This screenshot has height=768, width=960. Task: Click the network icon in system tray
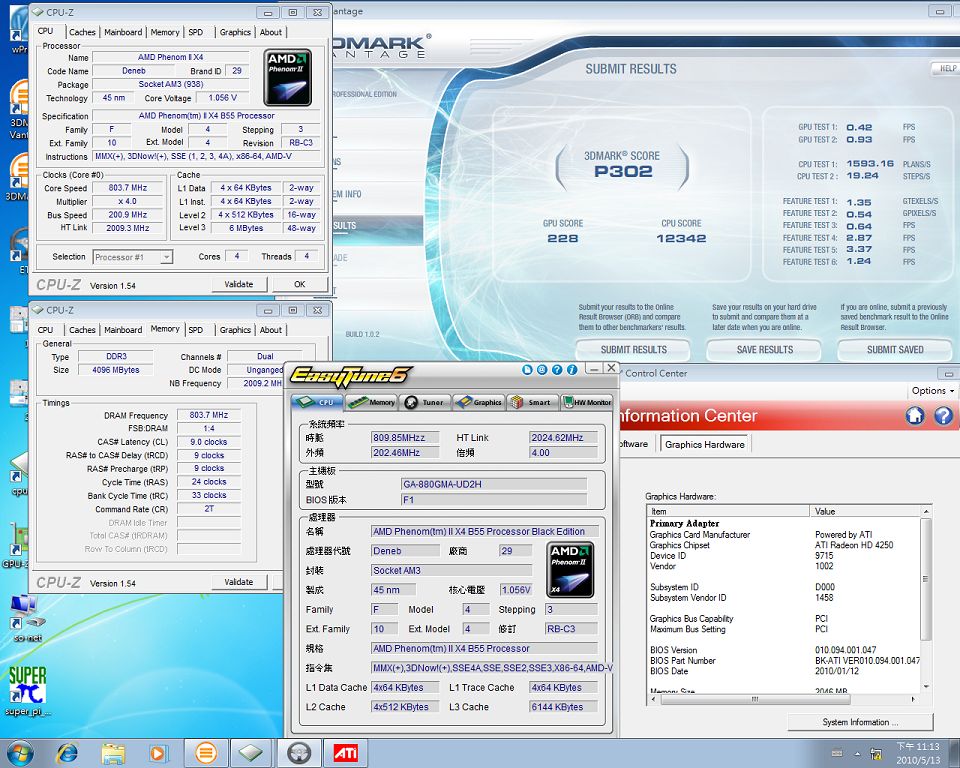click(x=876, y=753)
